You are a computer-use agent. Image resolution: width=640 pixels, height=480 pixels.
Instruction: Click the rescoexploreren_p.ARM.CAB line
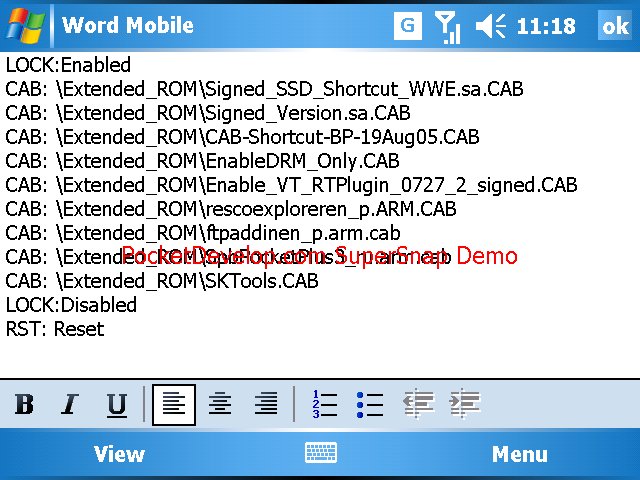pos(231,209)
